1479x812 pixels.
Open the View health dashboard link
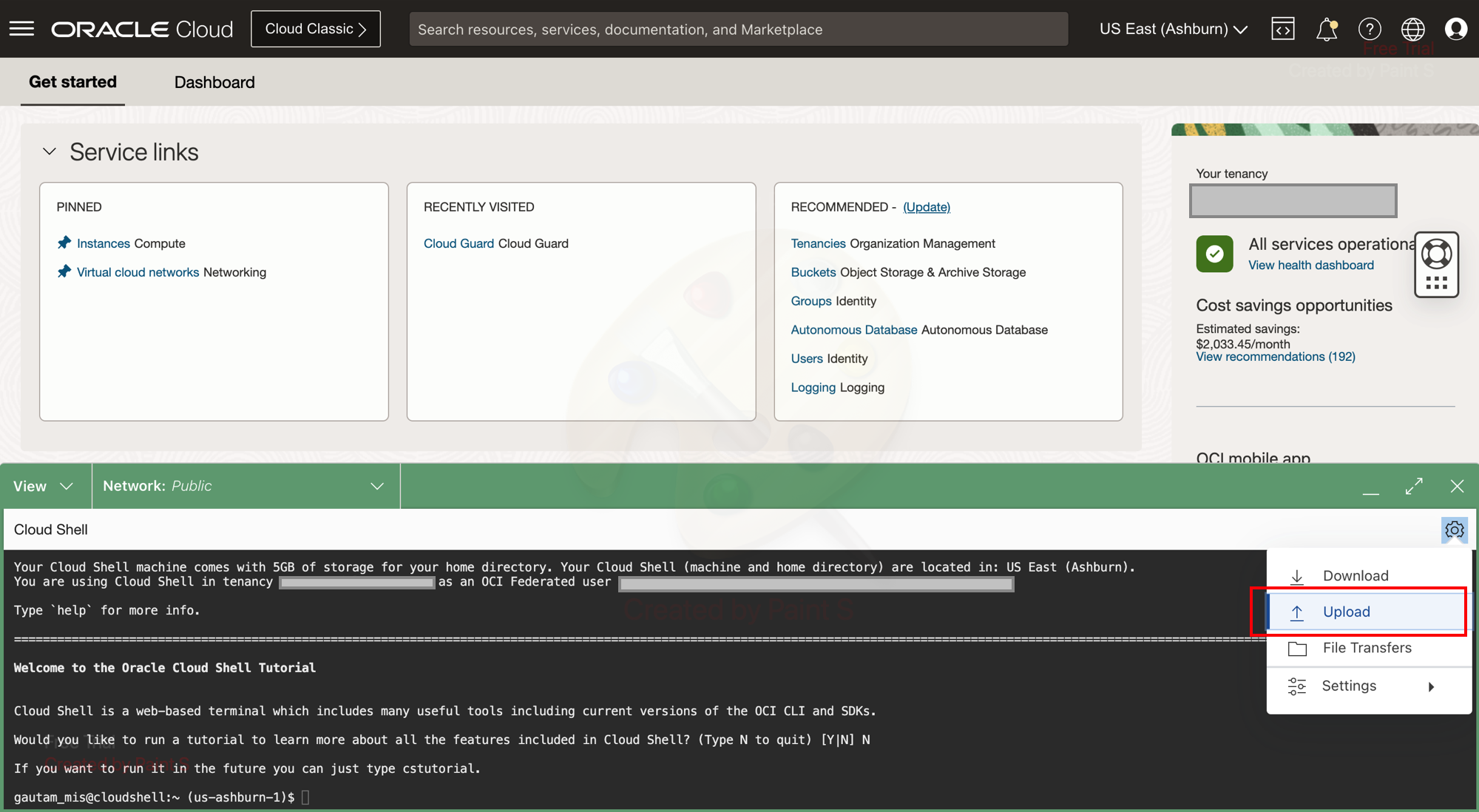(1310, 265)
